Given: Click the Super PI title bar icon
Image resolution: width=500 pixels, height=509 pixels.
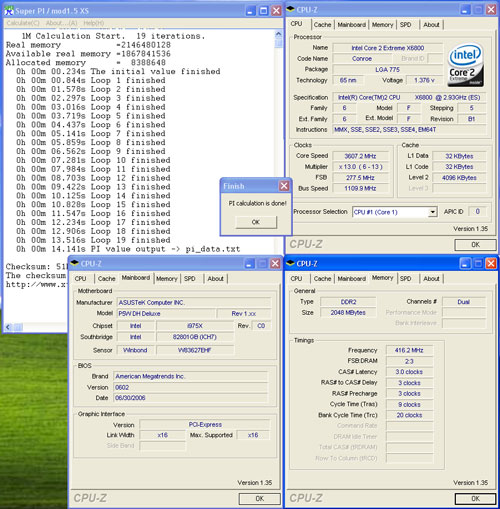Looking at the screenshot, I should 9,11.
